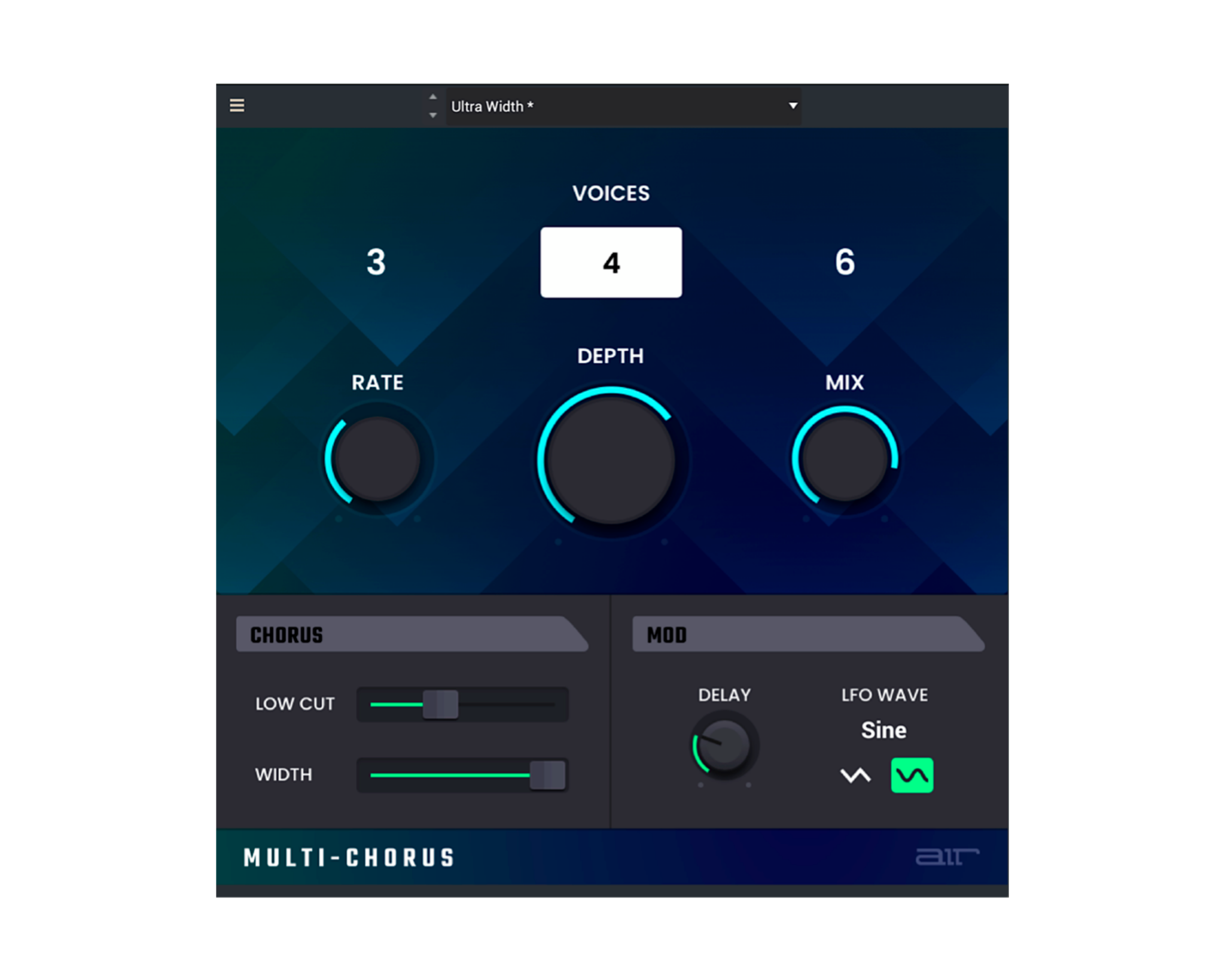Click the AIR logo

click(x=947, y=857)
